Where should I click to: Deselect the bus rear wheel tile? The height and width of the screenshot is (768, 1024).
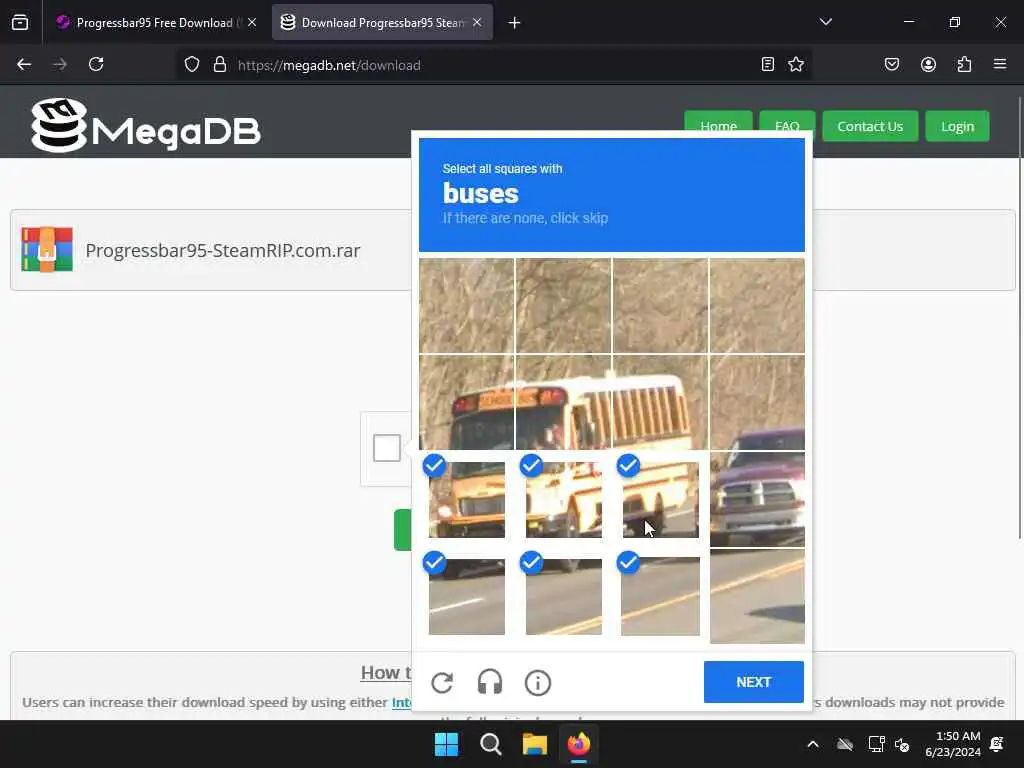coord(660,499)
